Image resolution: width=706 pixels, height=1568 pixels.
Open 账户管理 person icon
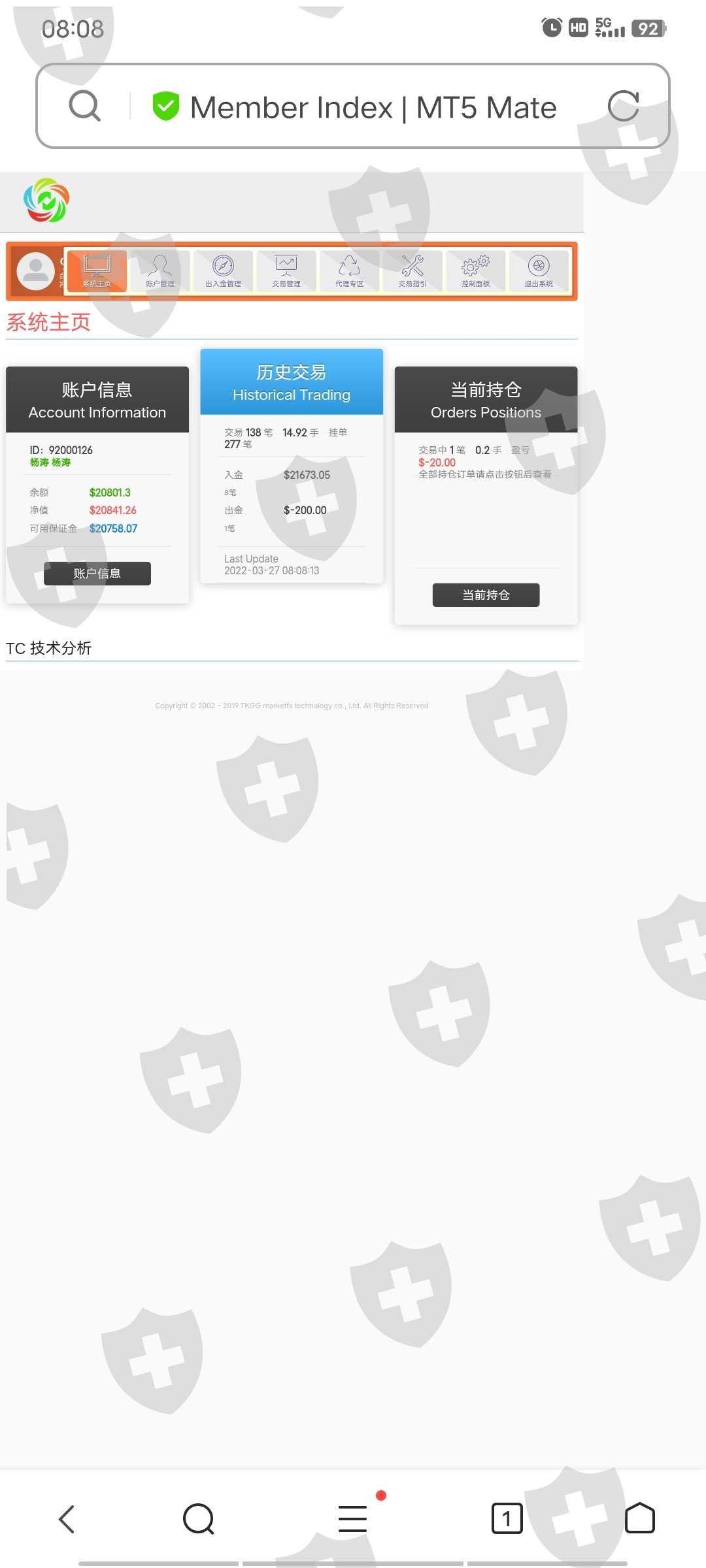[x=160, y=270]
